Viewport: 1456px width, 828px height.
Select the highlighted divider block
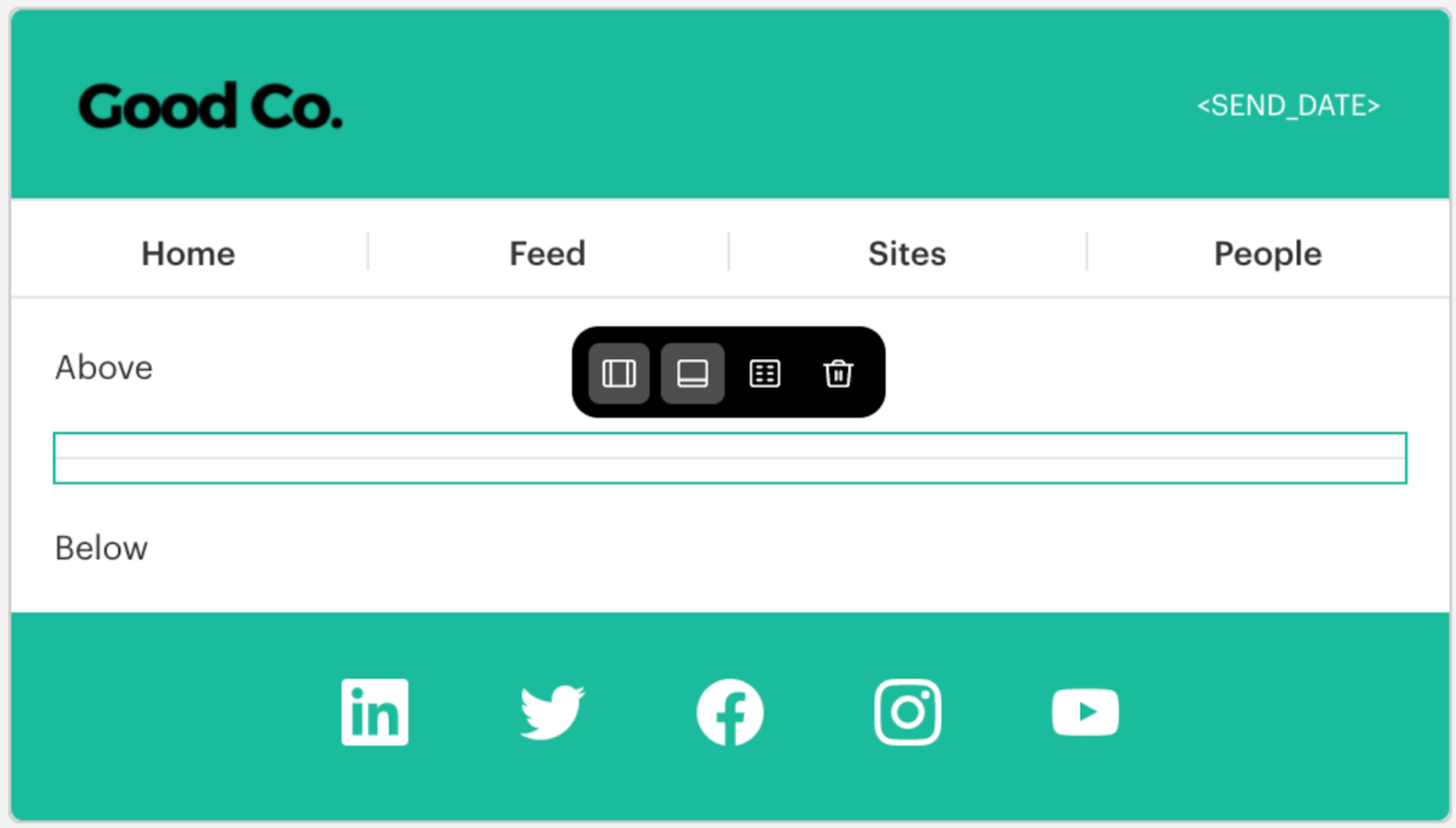pos(730,458)
